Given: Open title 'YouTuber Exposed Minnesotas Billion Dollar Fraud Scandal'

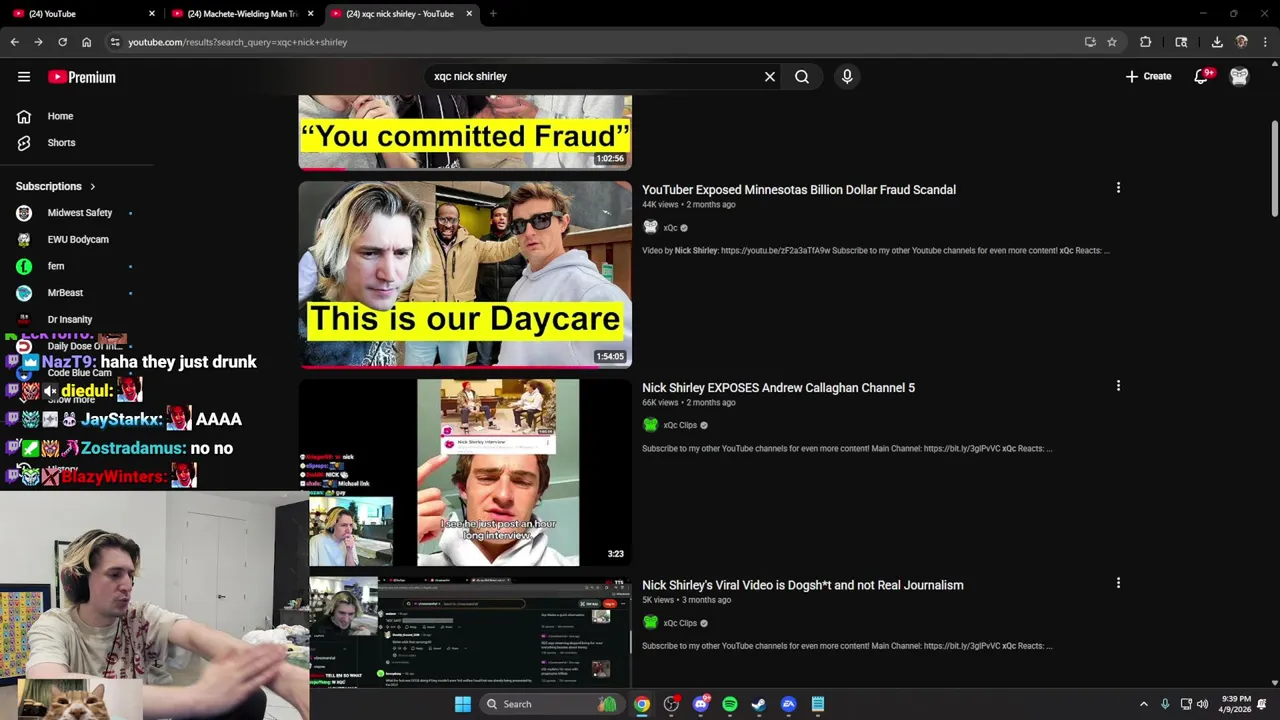Looking at the screenshot, I should 799,190.
